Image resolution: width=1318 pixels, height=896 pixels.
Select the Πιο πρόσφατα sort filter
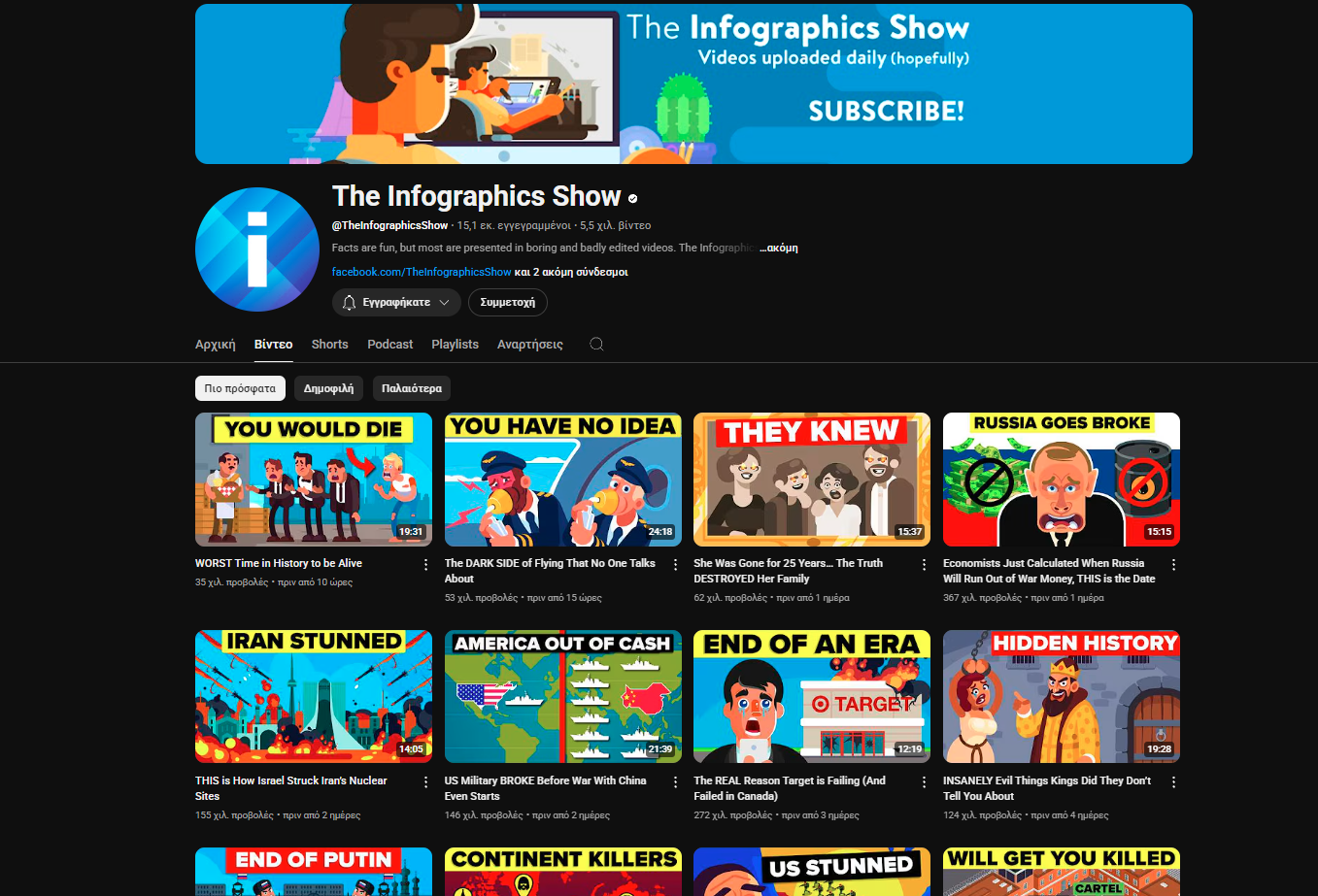coord(240,388)
